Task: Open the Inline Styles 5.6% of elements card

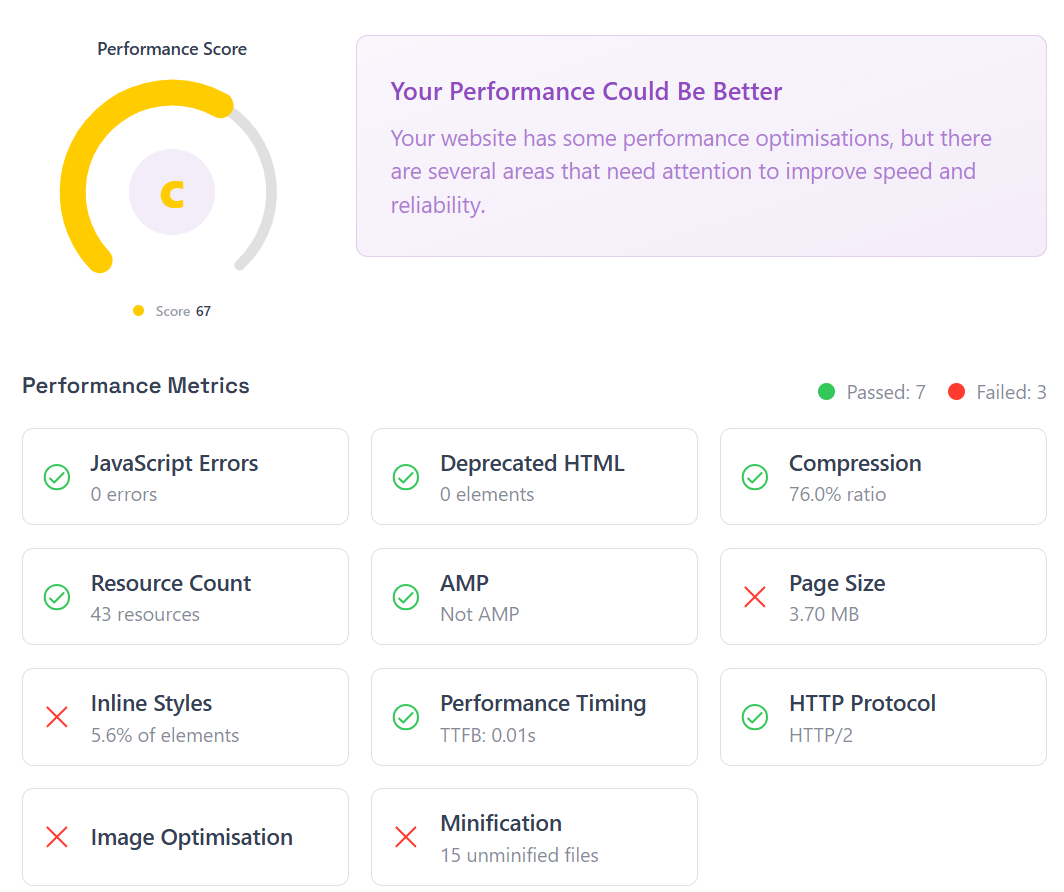Action: [185, 717]
